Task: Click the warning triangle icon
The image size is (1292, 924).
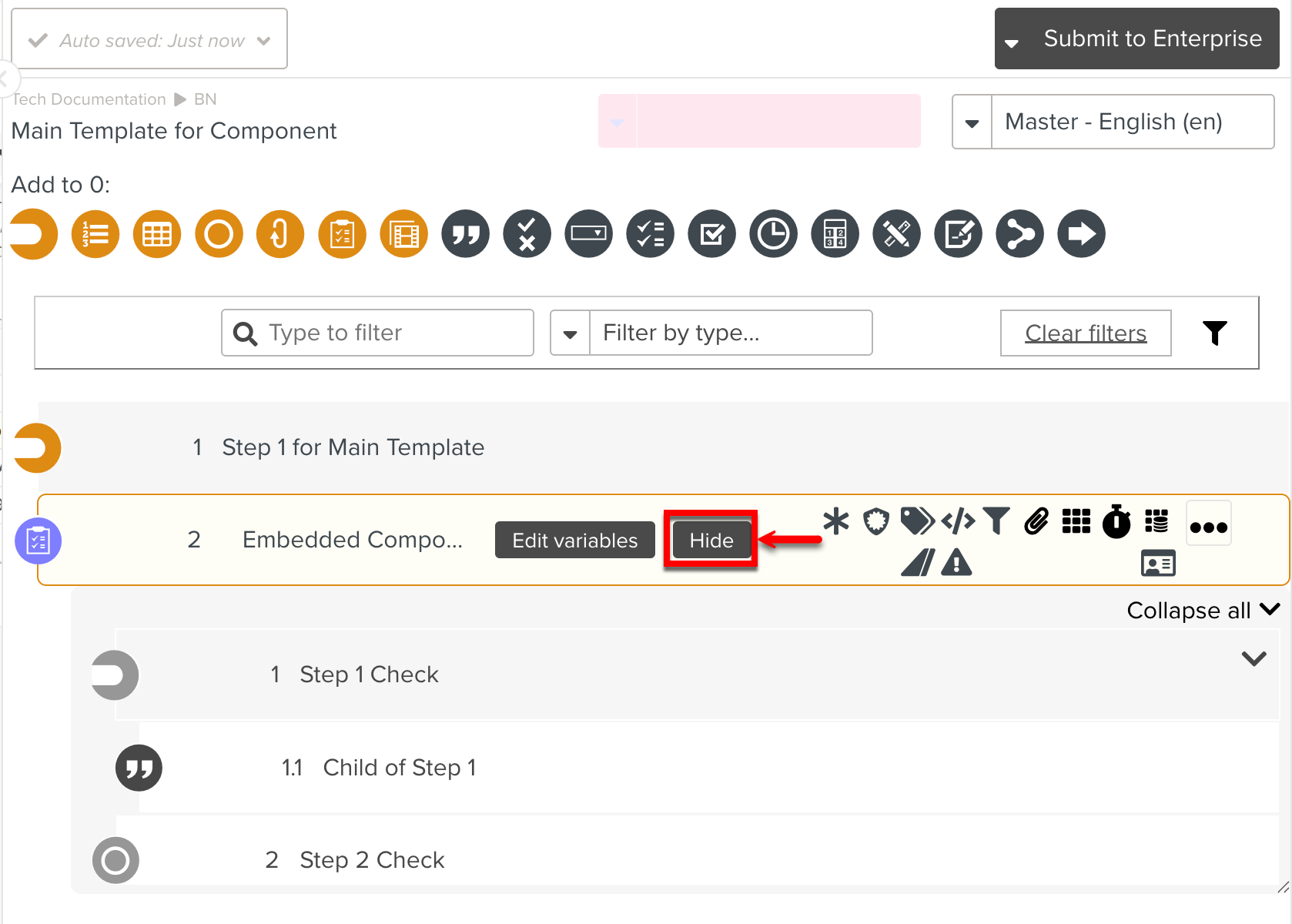Action: point(956,563)
